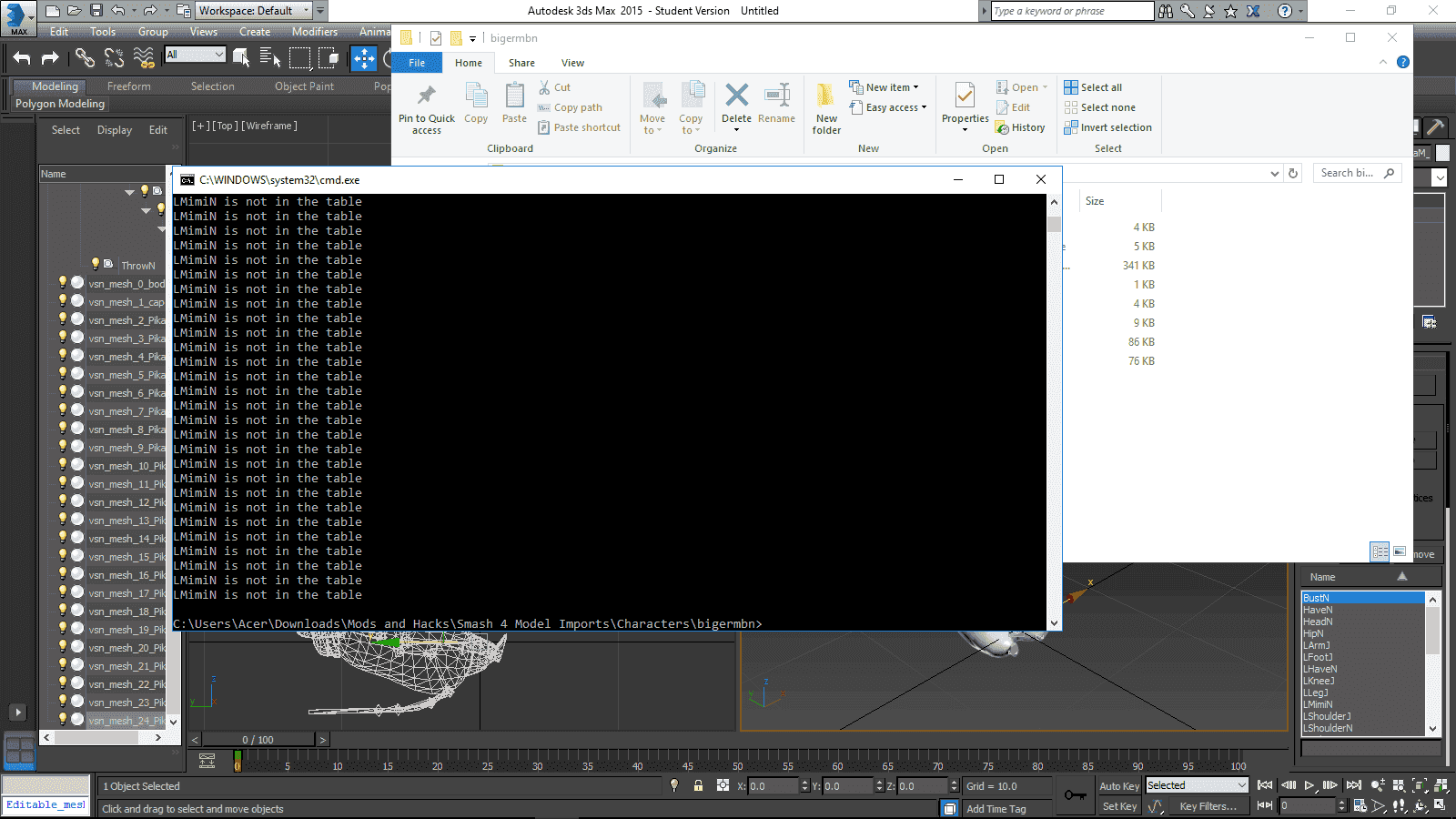Save the scene with the floppy disk icon

point(96,11)
